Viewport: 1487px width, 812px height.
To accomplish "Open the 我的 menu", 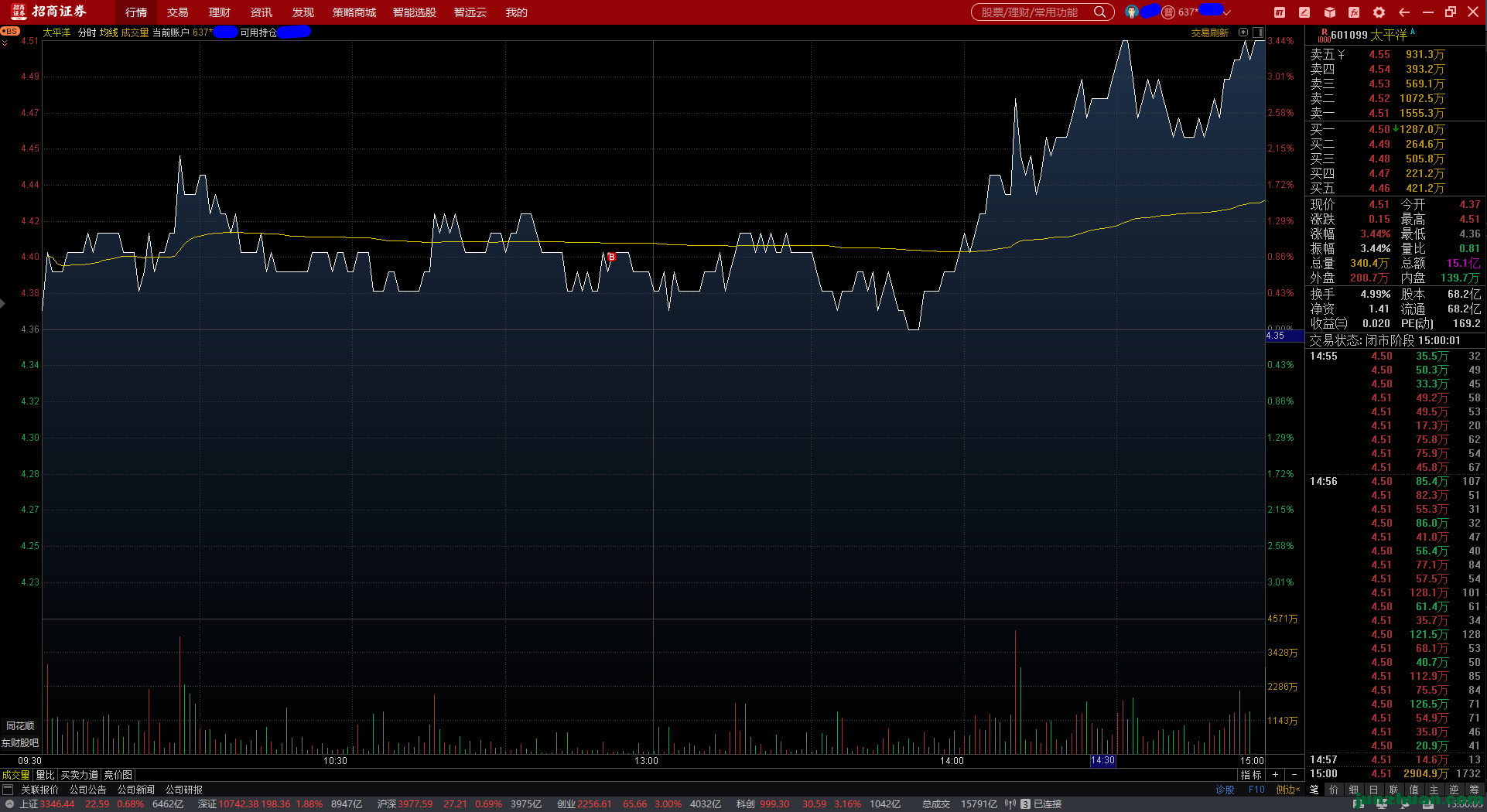I will pyautogui.click(x=517, y=12).
